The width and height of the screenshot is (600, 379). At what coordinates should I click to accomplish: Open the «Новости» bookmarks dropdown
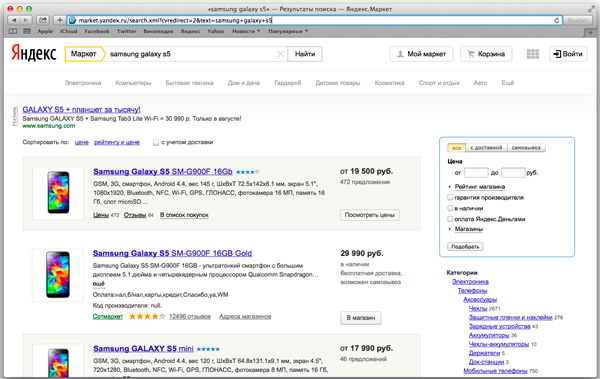tap(246, 31)
